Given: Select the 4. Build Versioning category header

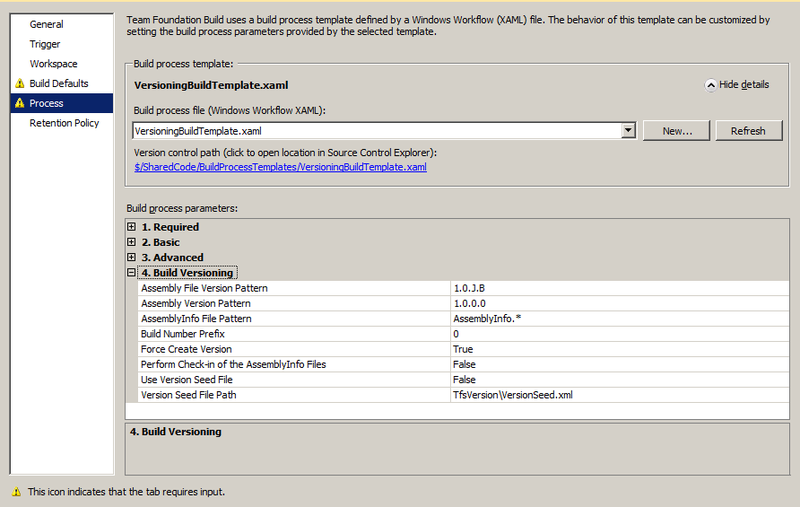Looking at the screenshot, I should coord(187,273).
